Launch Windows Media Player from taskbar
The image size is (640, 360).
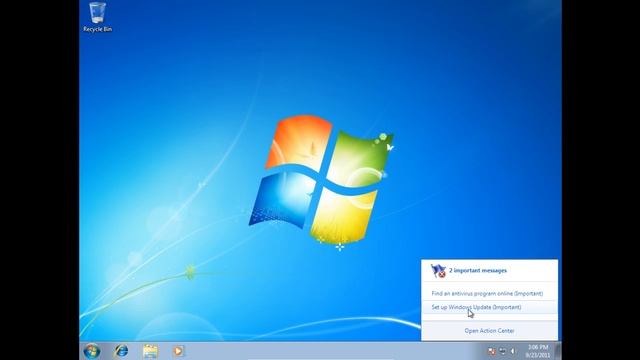(x=178, y=351)
